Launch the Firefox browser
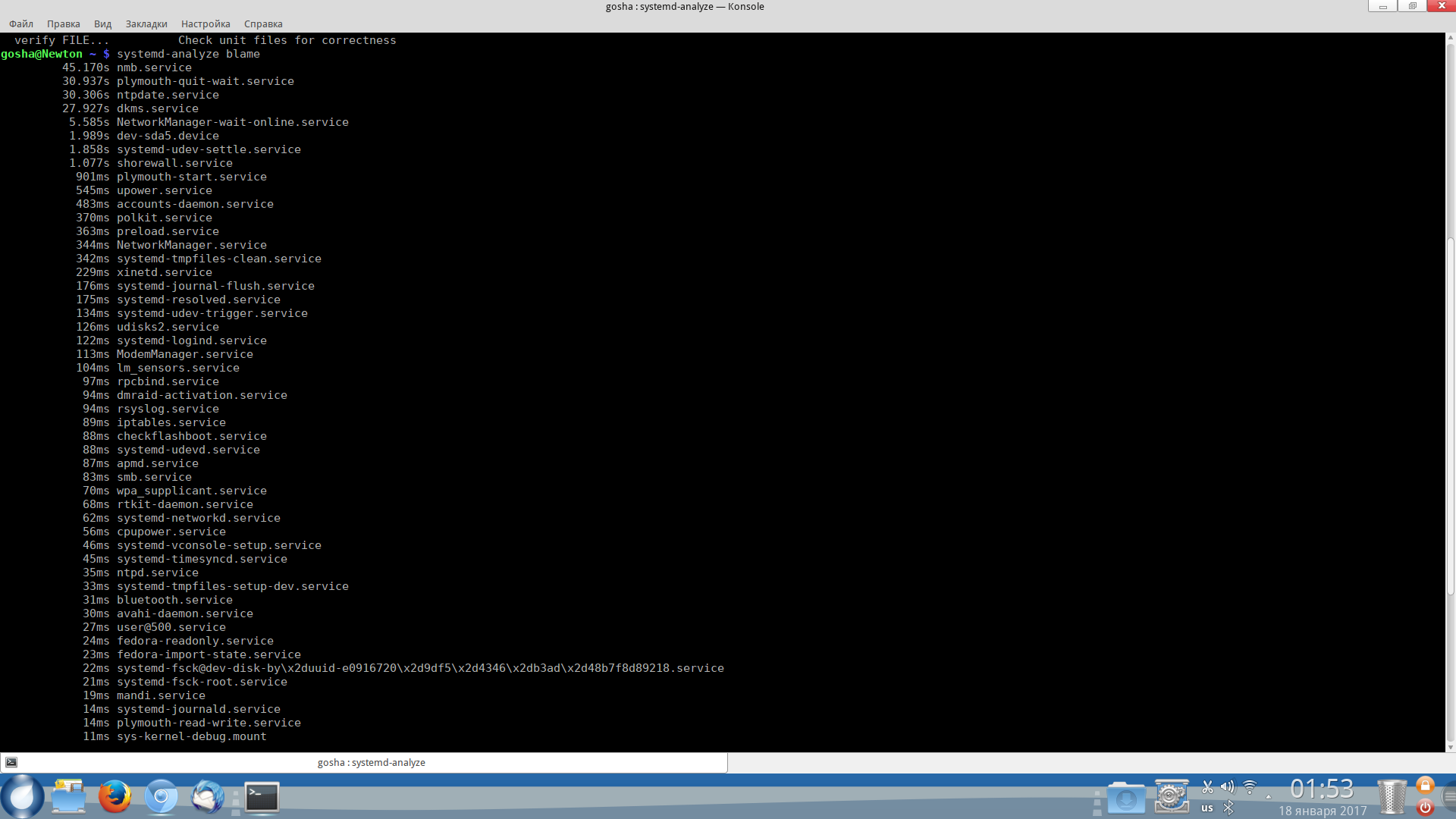1456x819 pixels. (115, 797)
